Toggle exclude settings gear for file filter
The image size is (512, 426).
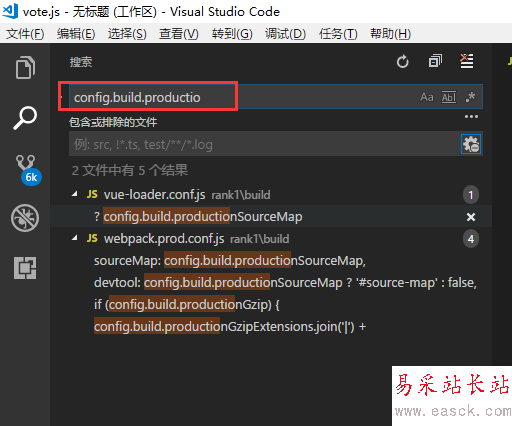pos(471,144)
